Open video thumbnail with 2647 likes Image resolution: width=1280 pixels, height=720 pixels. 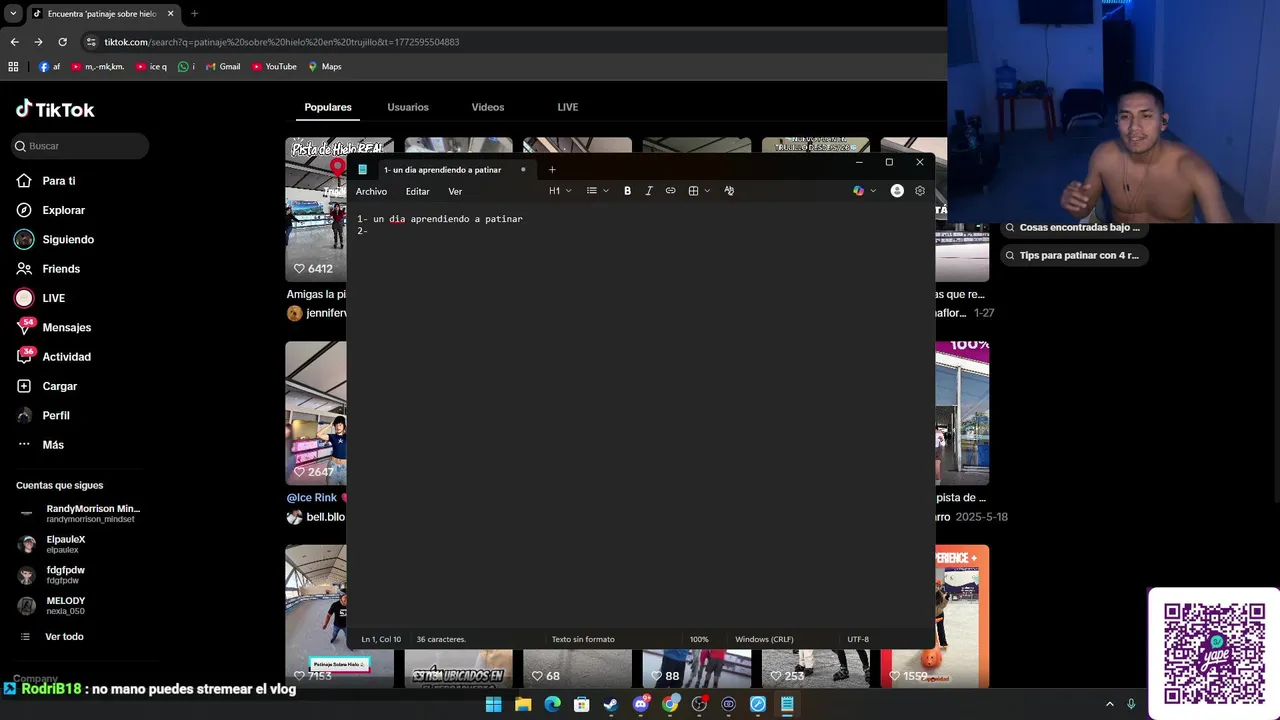point(316,412)
